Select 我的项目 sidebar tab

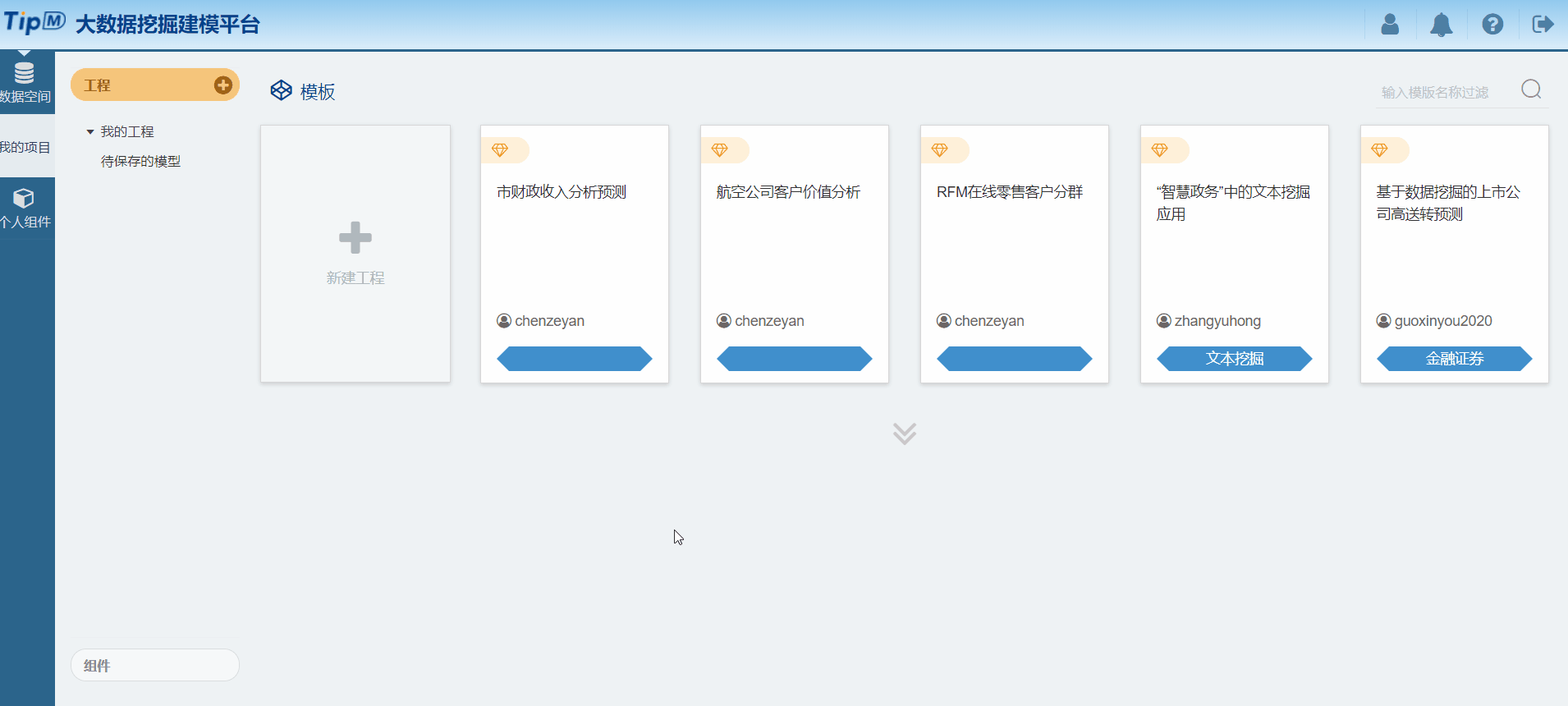[x=25, y=147]
